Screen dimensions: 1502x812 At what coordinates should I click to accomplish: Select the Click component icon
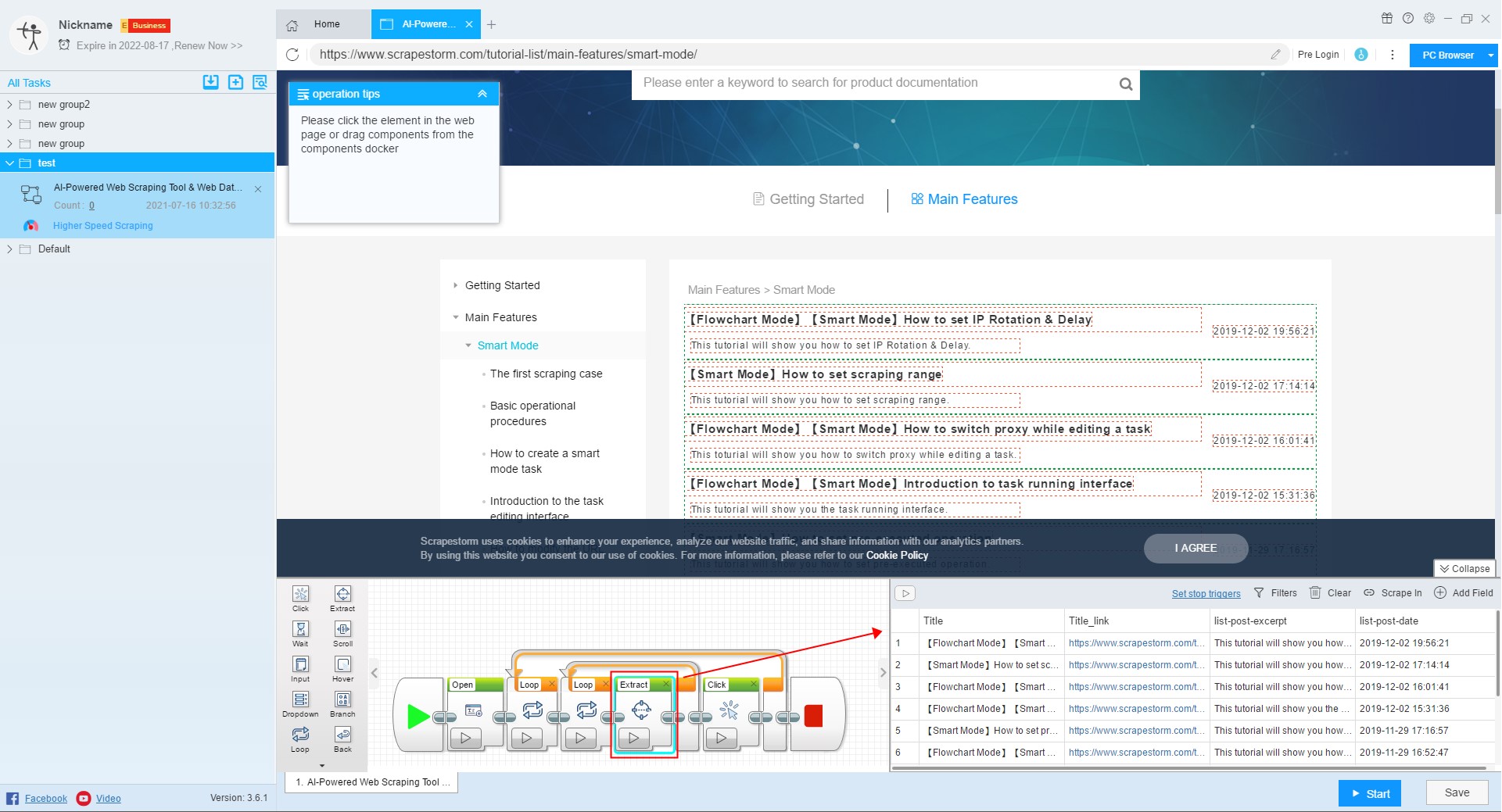(x=300, y=594)
